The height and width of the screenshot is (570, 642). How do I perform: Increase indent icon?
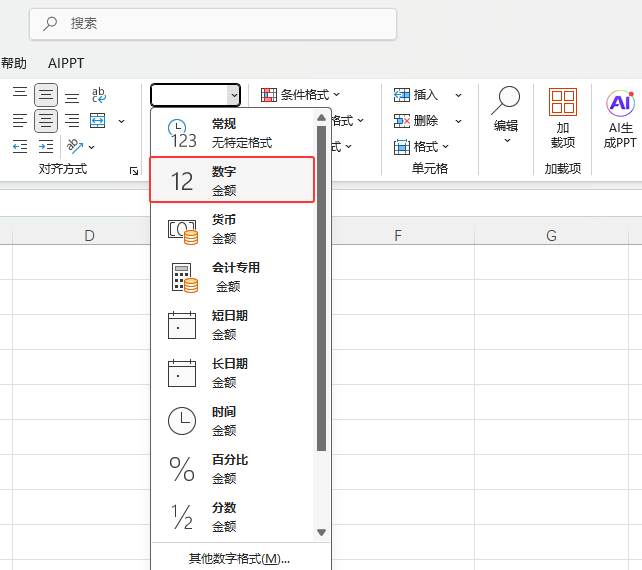point(46,146)
